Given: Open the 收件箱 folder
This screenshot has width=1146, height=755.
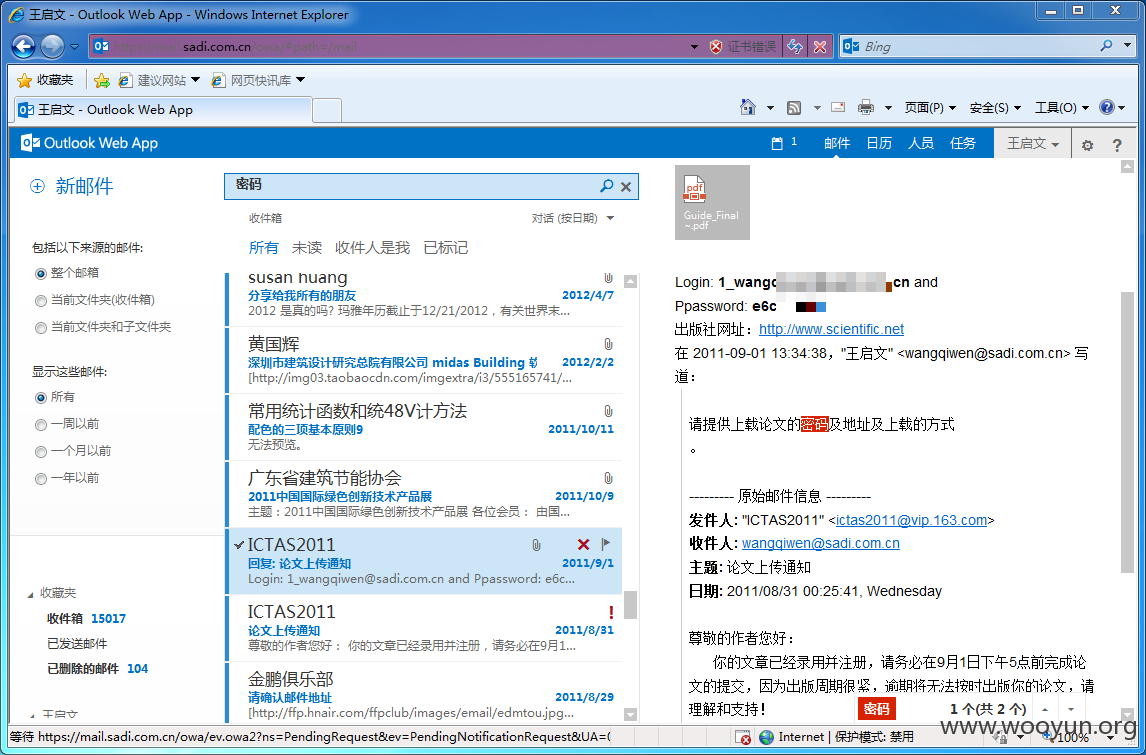Looking at the screenshot, I should click(64, 618).
